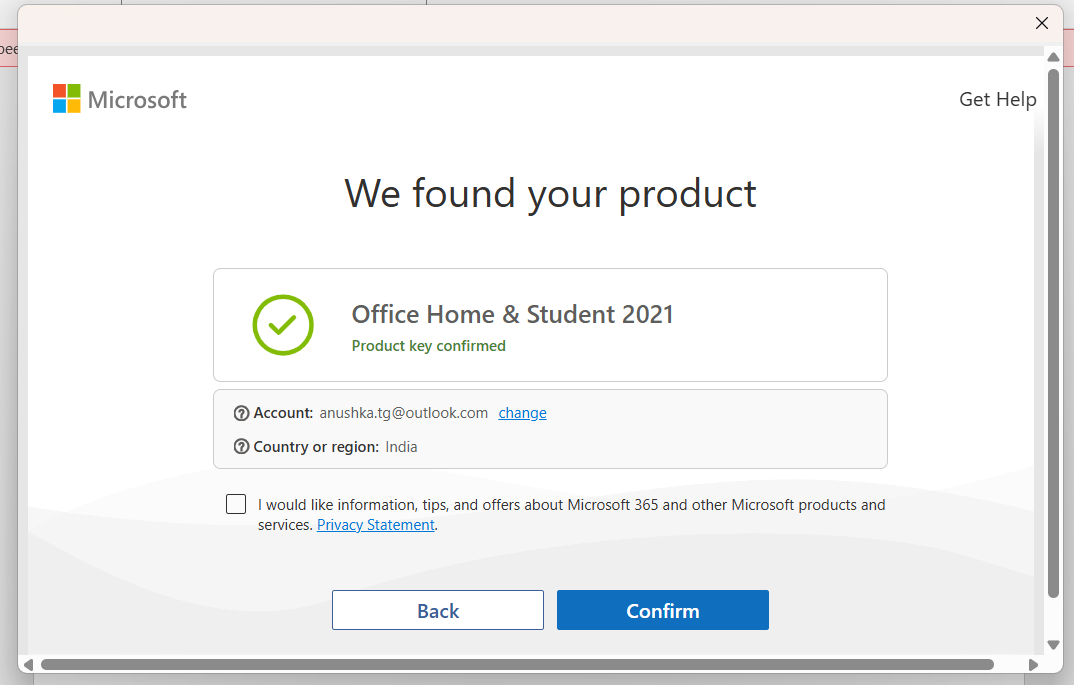Screen dimensions: 1074x685
Task: Click the vertical scrollbar down arrow
Action: pos(1053,645)
